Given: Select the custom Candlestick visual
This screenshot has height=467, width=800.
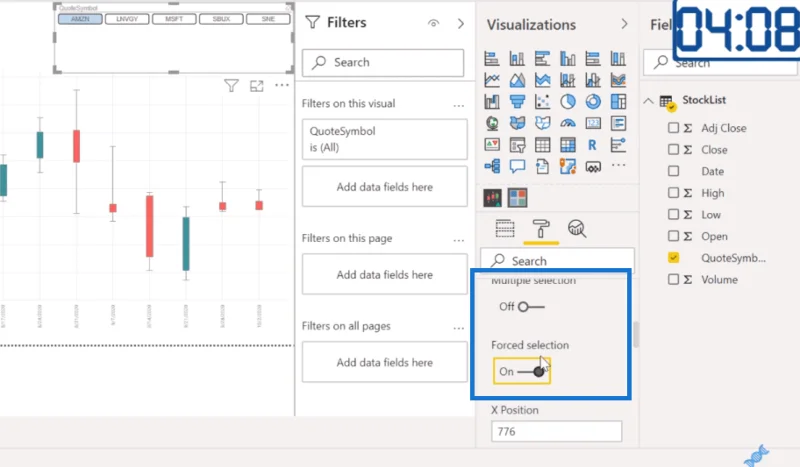Looking at the screenshot, I should pos(492,198).
